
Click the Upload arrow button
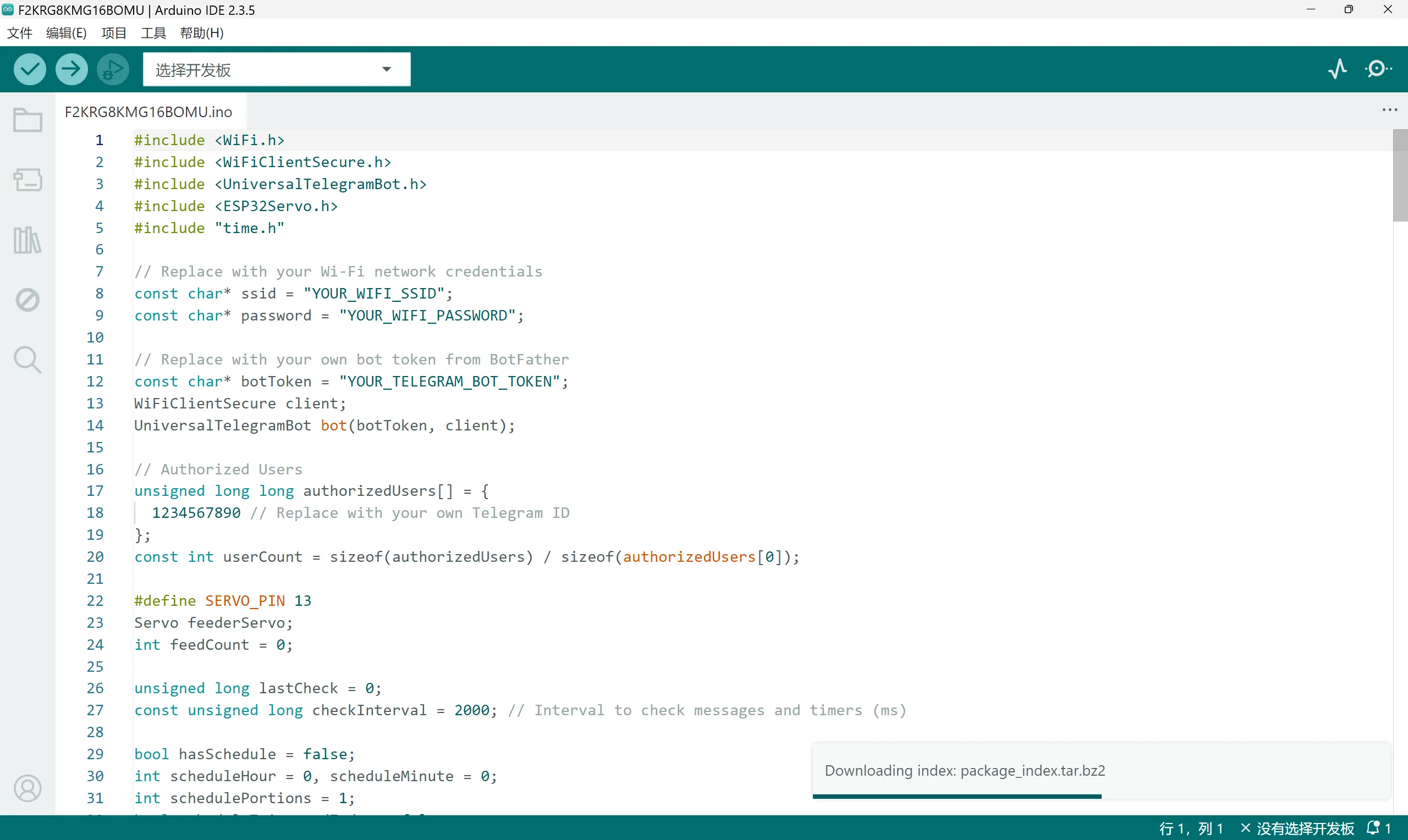click(71, 69)
